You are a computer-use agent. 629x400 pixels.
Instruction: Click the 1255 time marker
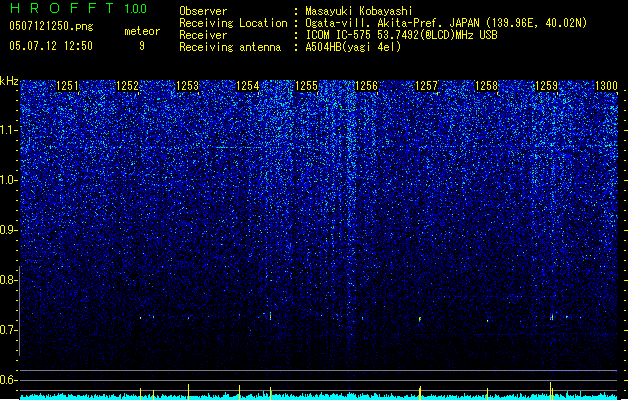coord(306,85)
